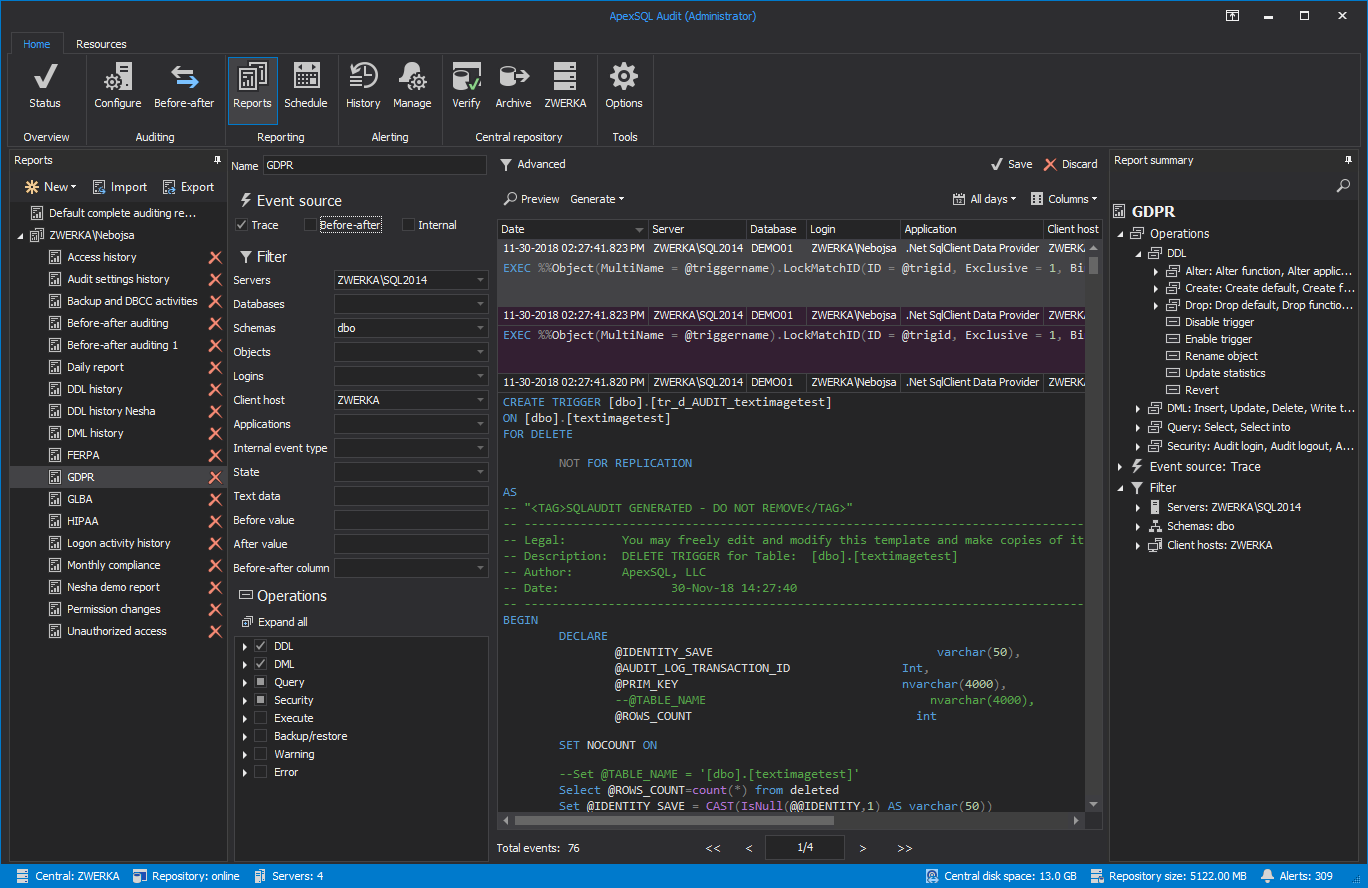Open the Schedule reporting tool

[x=306, y=86]
